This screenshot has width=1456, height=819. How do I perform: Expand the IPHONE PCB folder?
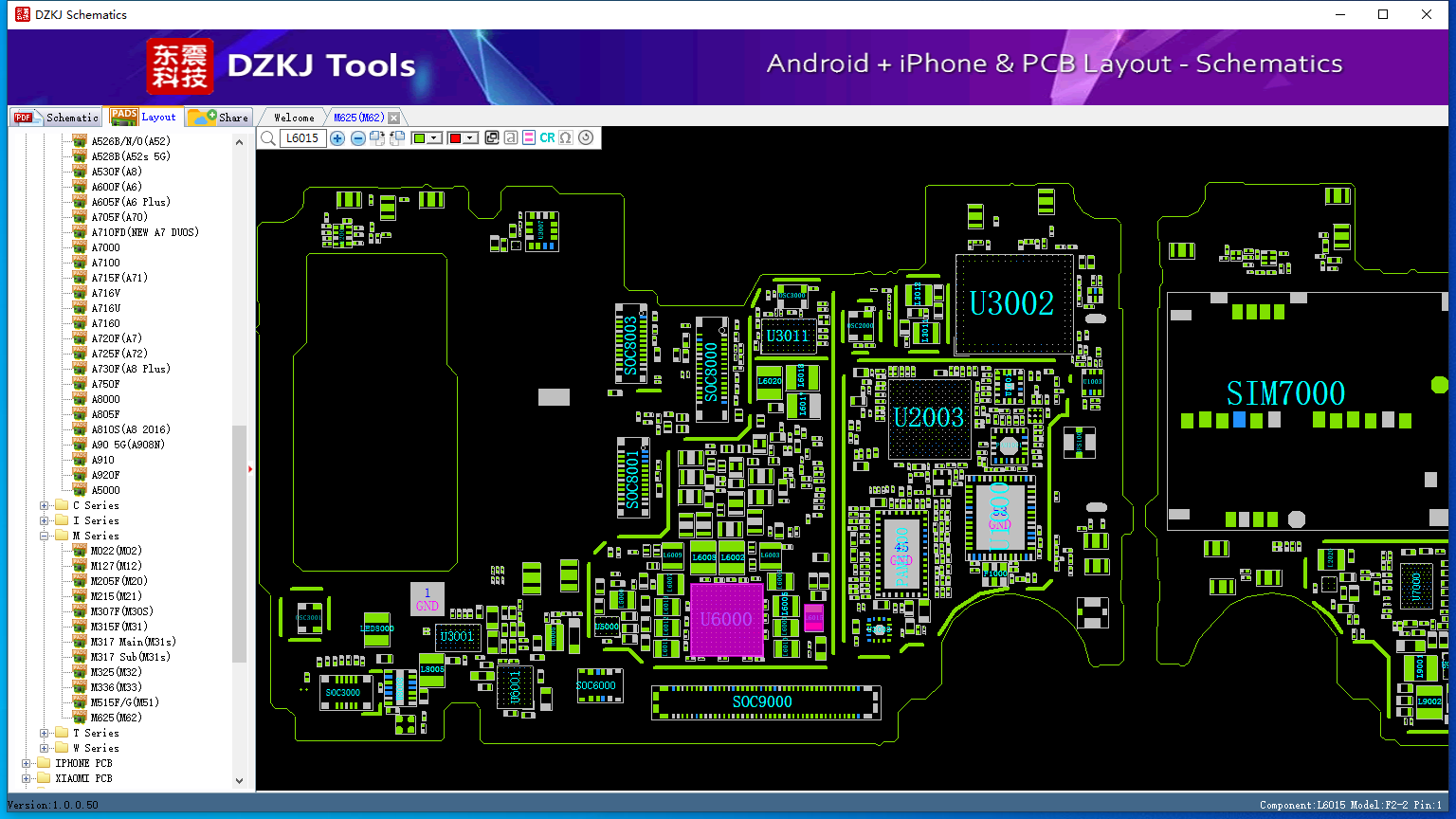click(x=27, y=763)
